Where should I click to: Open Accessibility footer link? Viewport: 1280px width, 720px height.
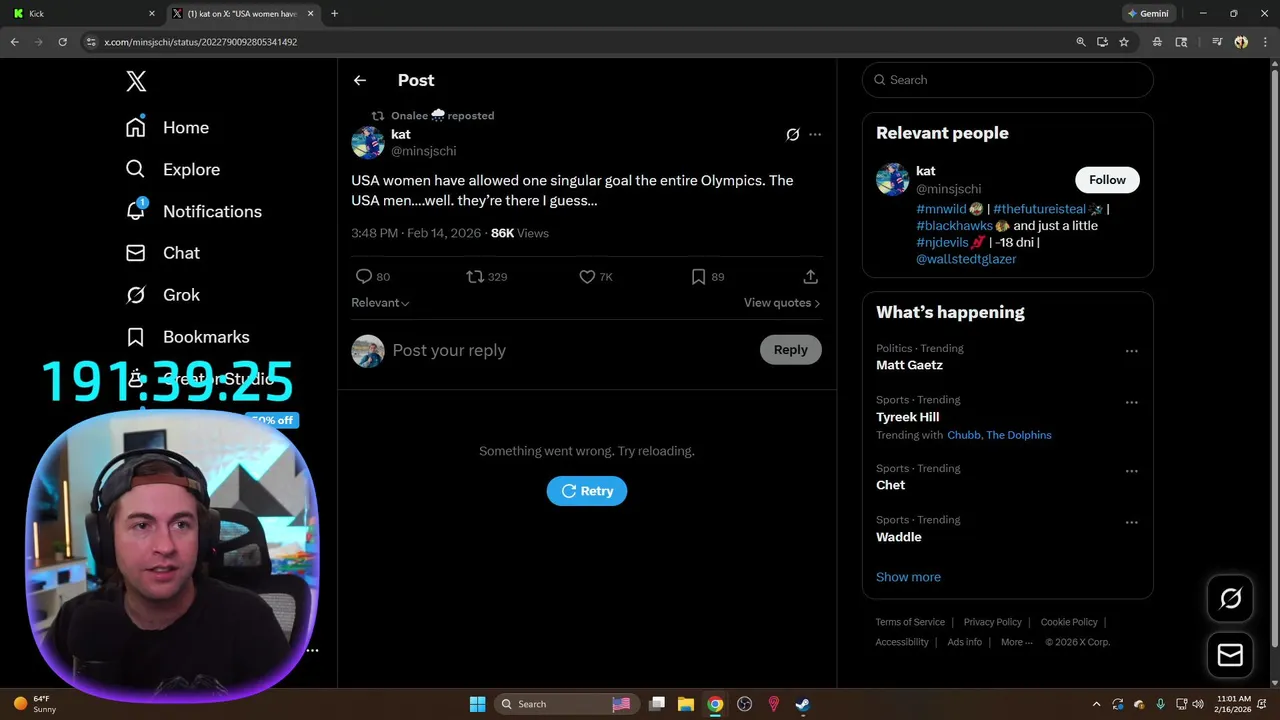click(902, 642)
